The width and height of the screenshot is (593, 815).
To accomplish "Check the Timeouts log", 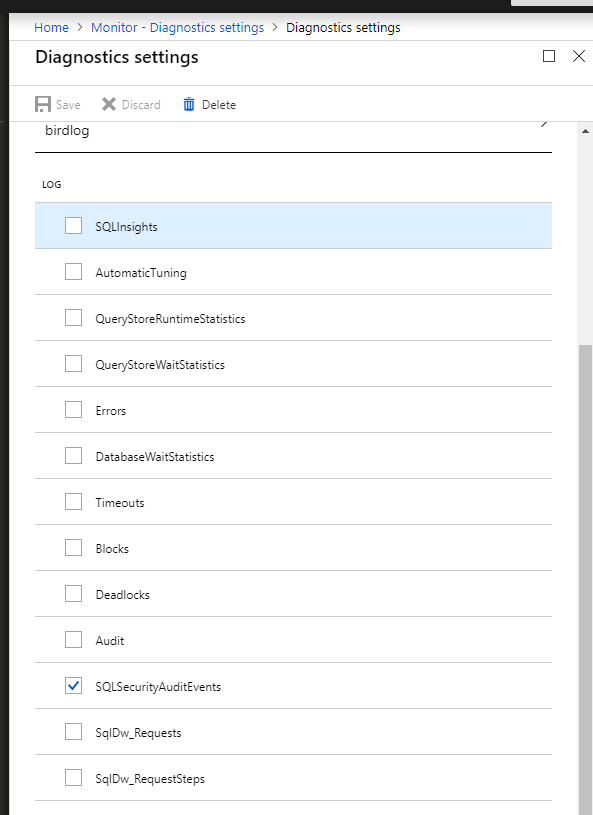I will pyautogui.click(x=73, y=501).
